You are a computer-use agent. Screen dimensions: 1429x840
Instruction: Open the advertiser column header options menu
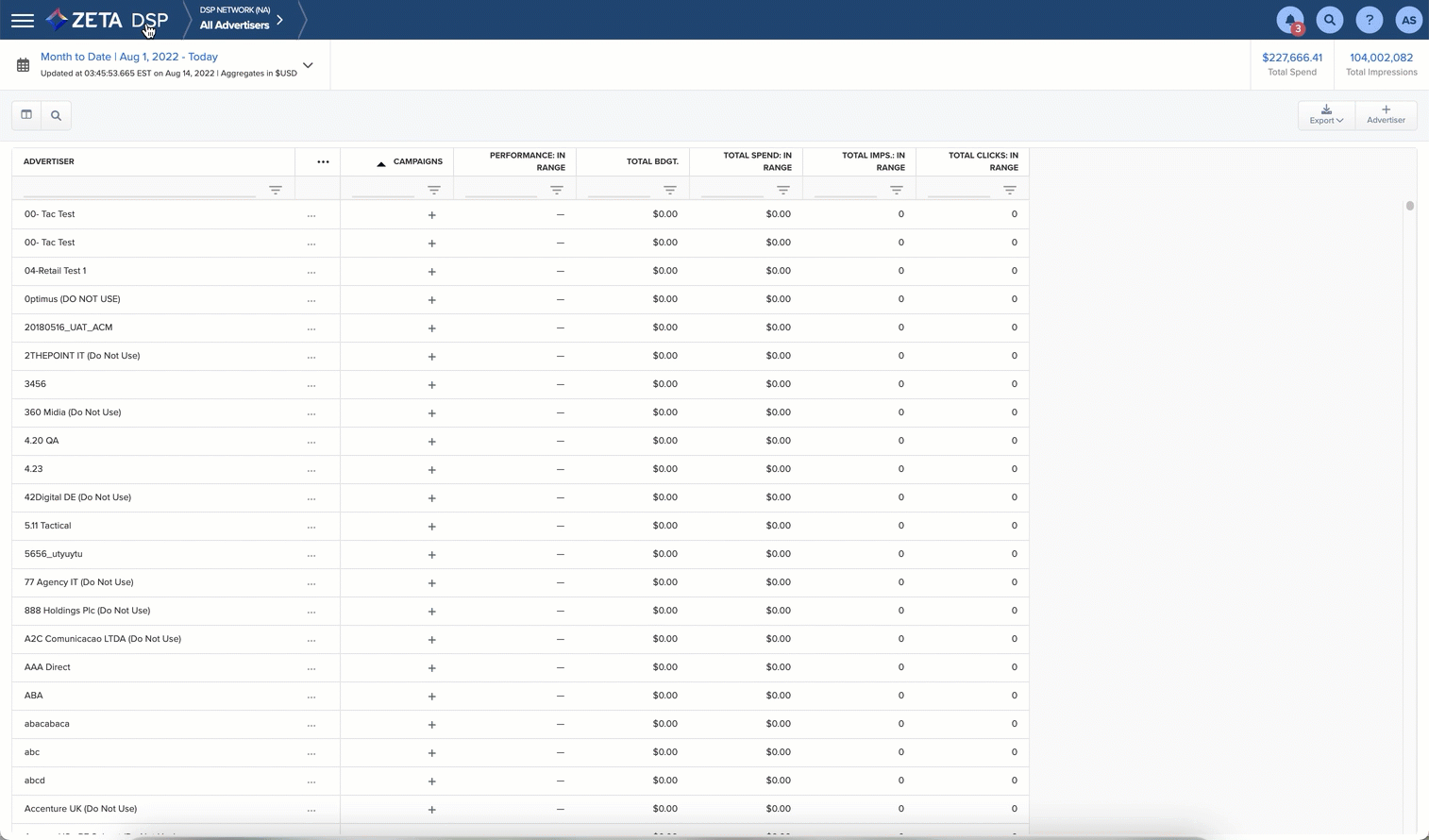click(323, 161)
